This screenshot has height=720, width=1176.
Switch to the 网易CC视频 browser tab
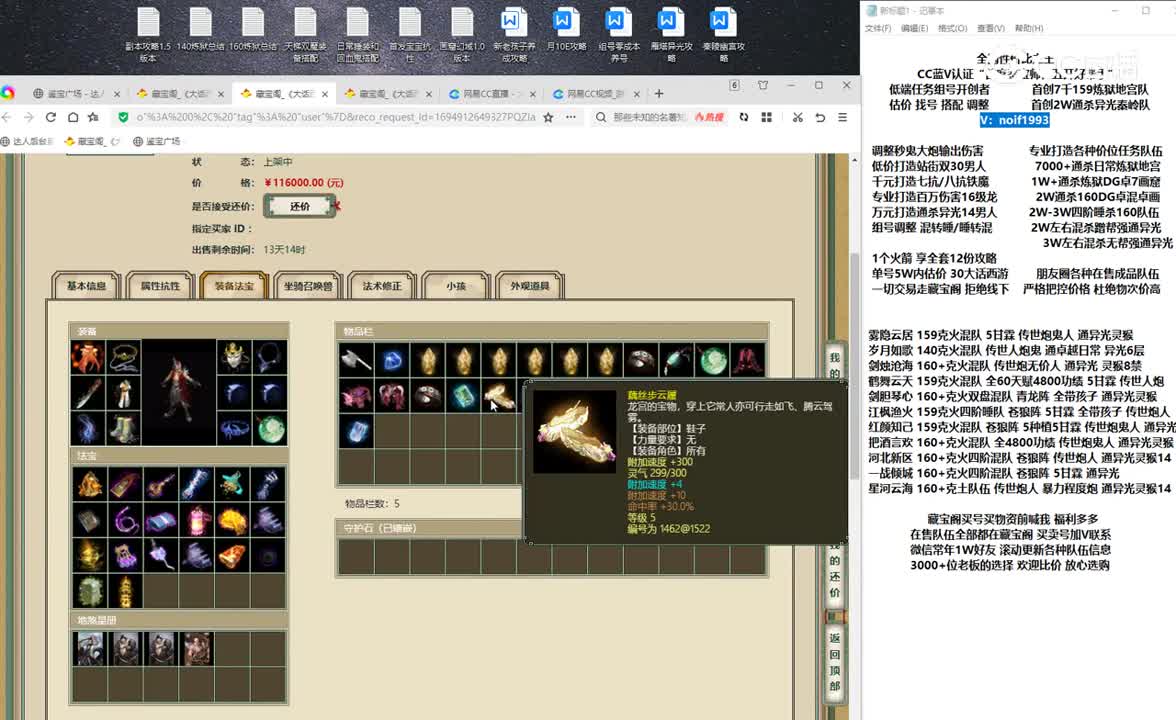click(596, 94)
